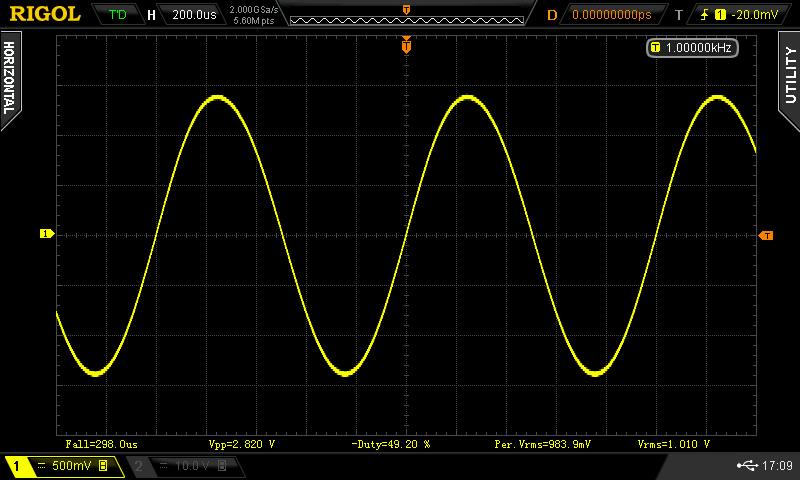Click the T'D trigger status indicator
The width and height of the screenshot is (800, 480).
pyautogui.click(x=118, y=15)
